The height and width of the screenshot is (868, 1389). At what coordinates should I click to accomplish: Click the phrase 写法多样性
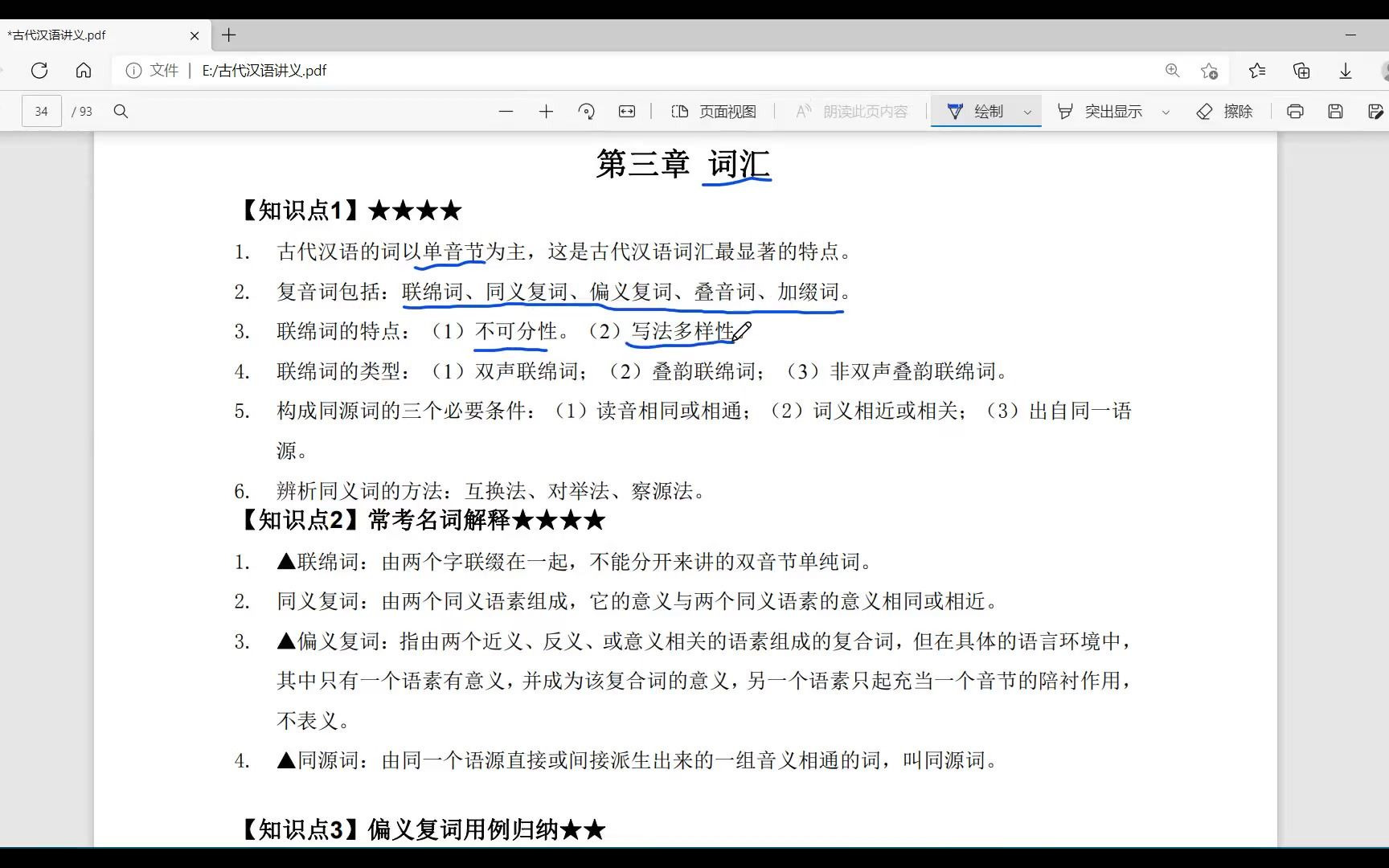(x=682, y=331)
